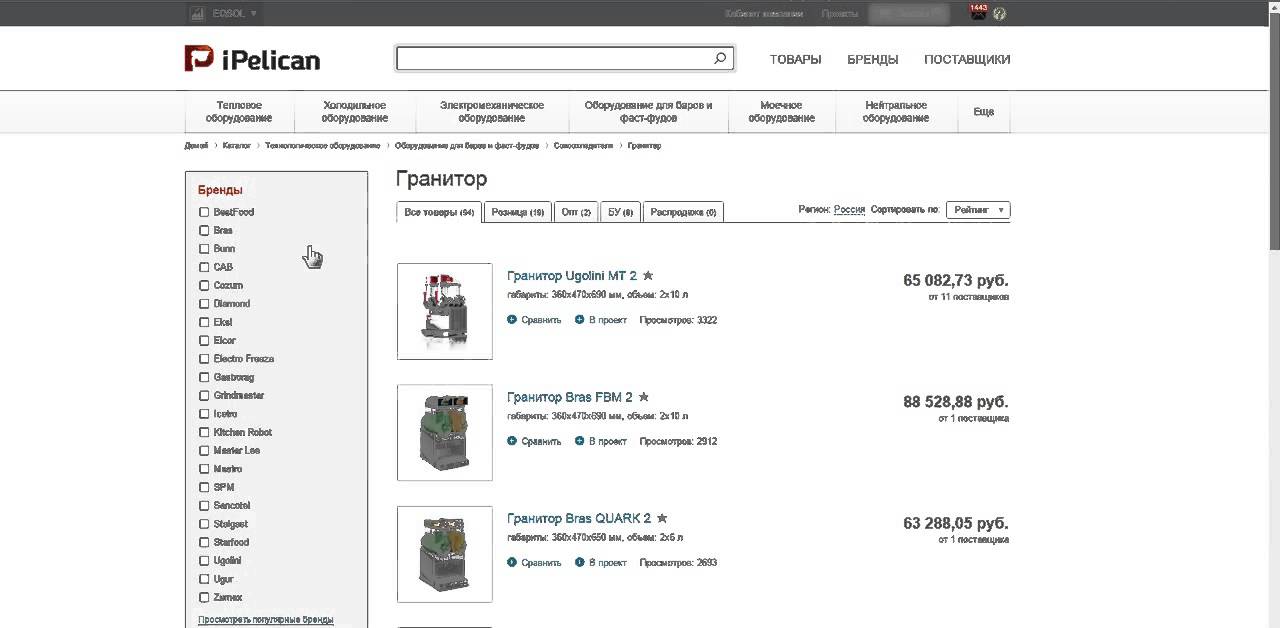Click the Сравнить plus icon for Bras FBM 2
The height and width of the screenshot is (628, 1280).
click(512, 441)
